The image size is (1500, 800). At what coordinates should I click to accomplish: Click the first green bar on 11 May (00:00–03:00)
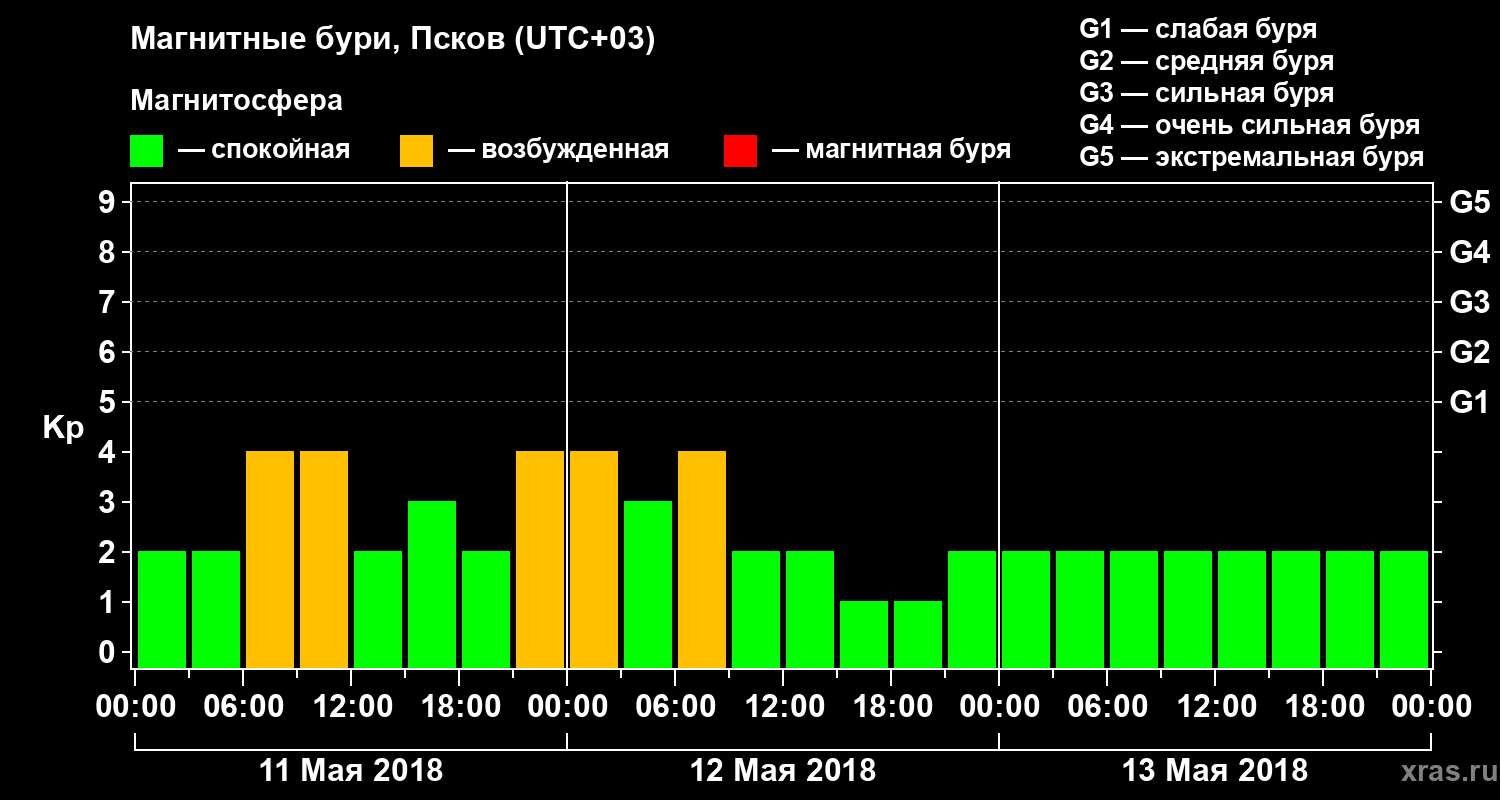click(162, 609)
